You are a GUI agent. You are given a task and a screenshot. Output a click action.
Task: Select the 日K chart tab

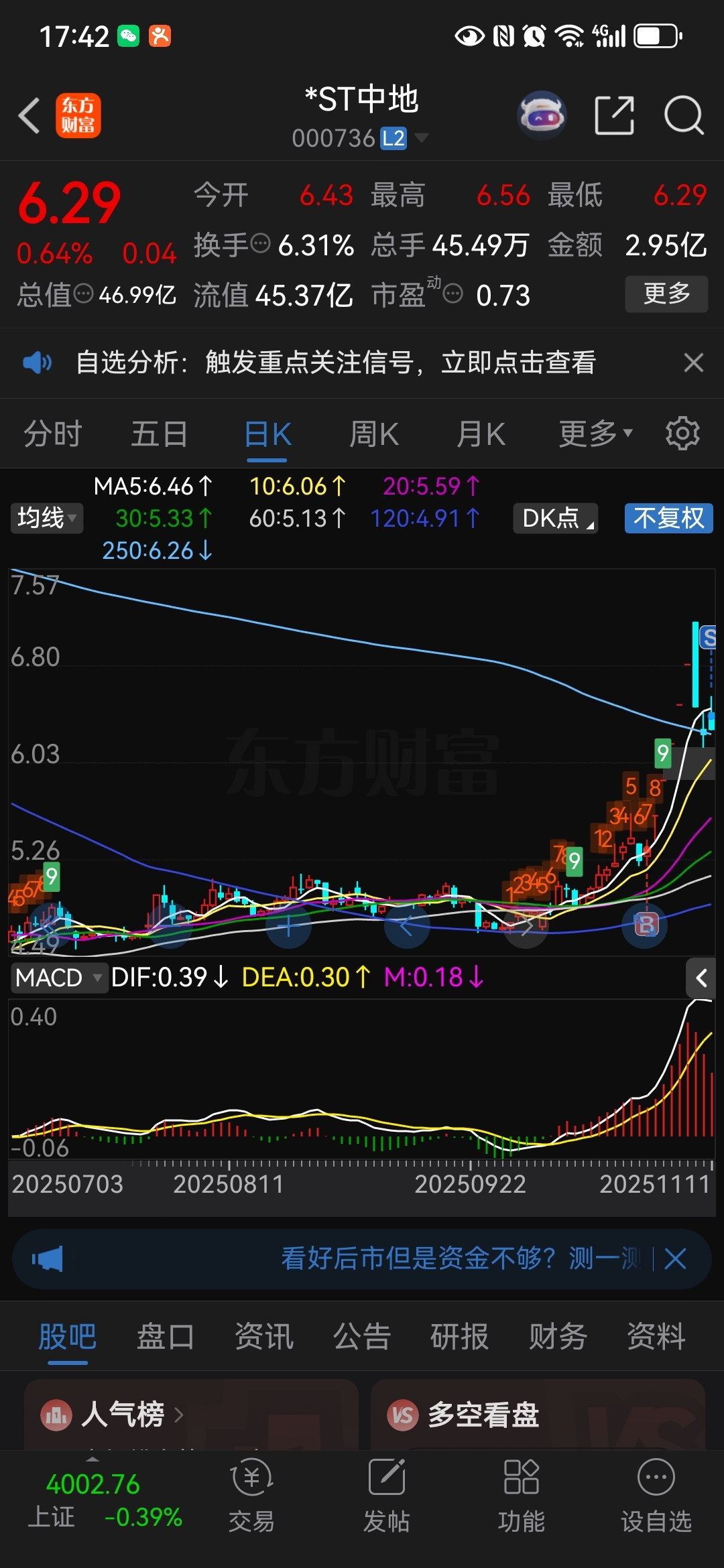pos(267,434)
